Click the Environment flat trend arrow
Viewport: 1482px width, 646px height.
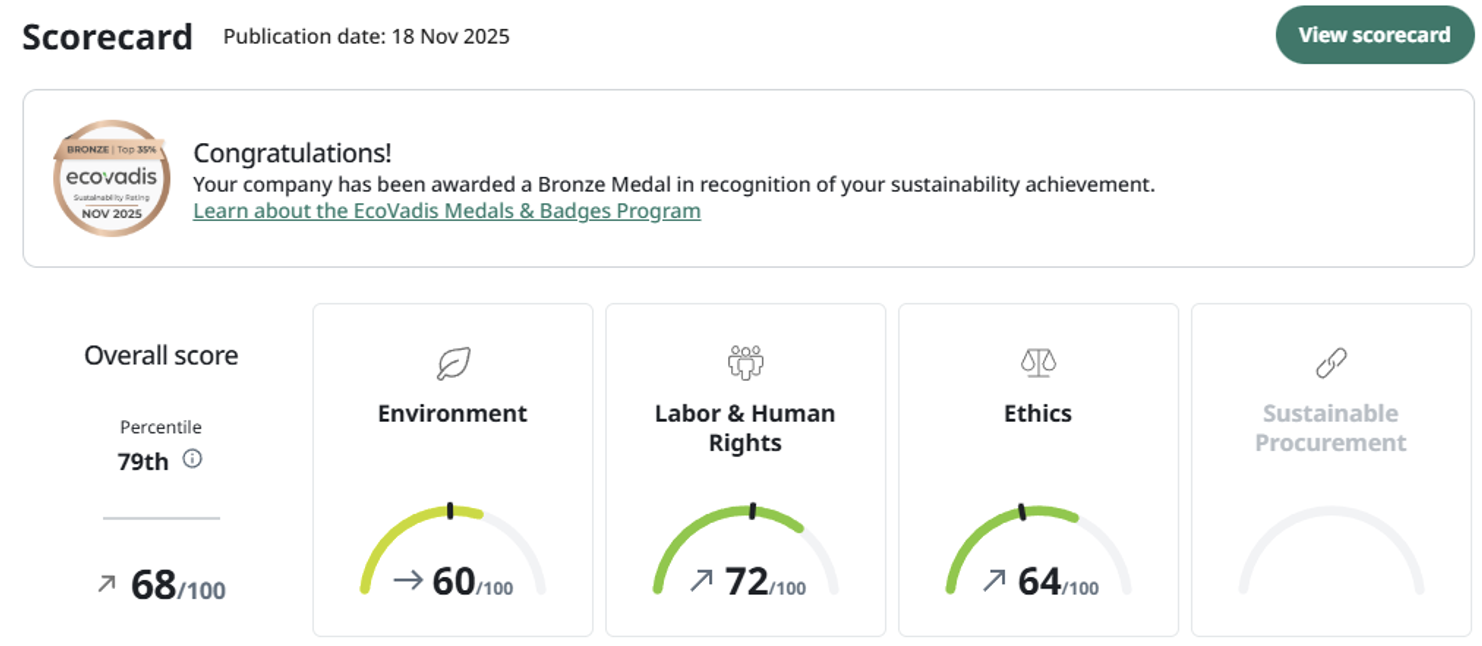click(408, 580)
